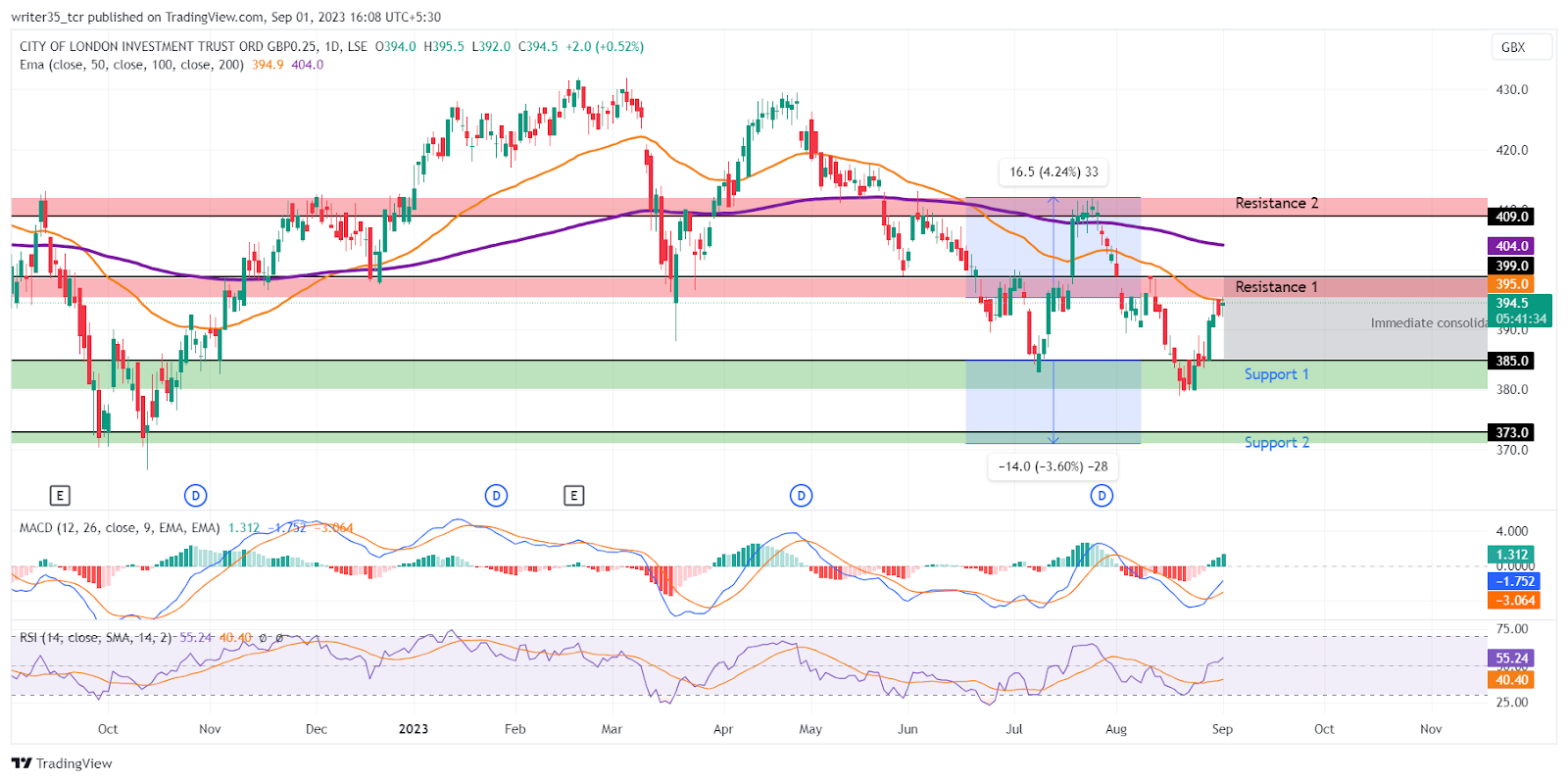1568x782 pixels.
Task: Select the orange -3.064 signal axis label
Action: click(x=1514, y=601)
